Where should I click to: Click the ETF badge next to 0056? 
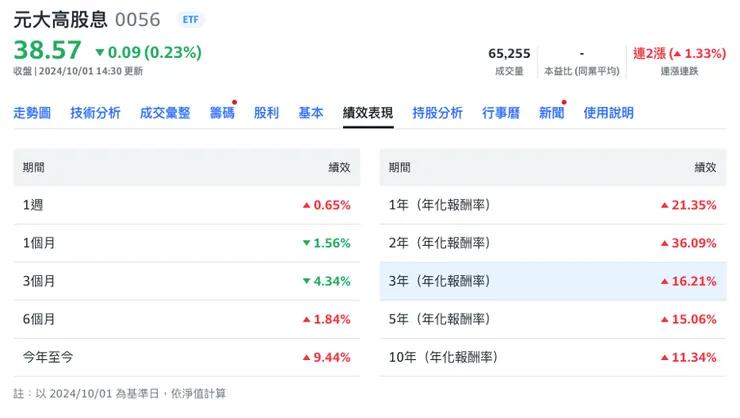191,20
